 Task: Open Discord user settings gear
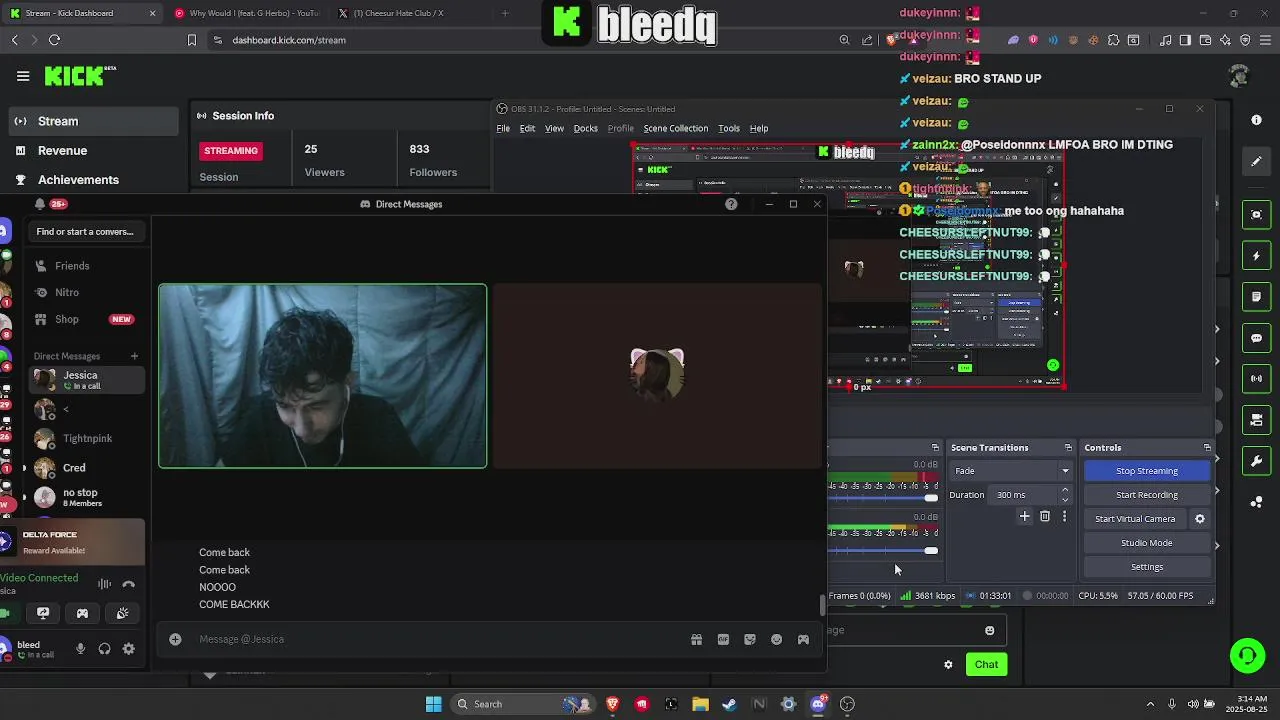(128, 649)
